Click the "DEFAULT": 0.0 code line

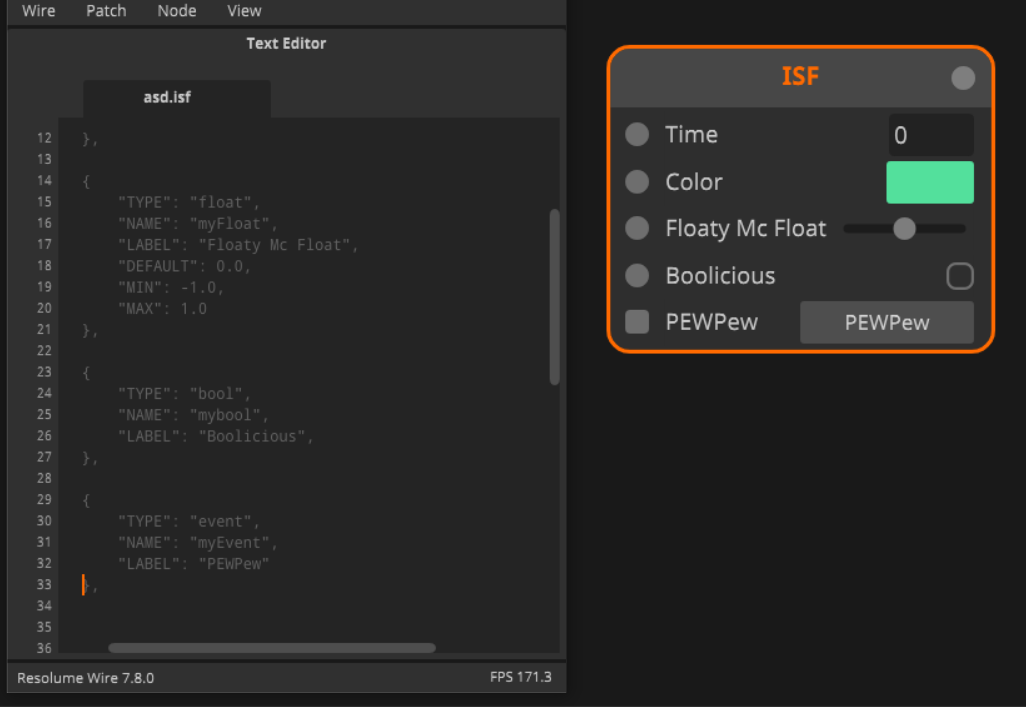tap(185, 266)
